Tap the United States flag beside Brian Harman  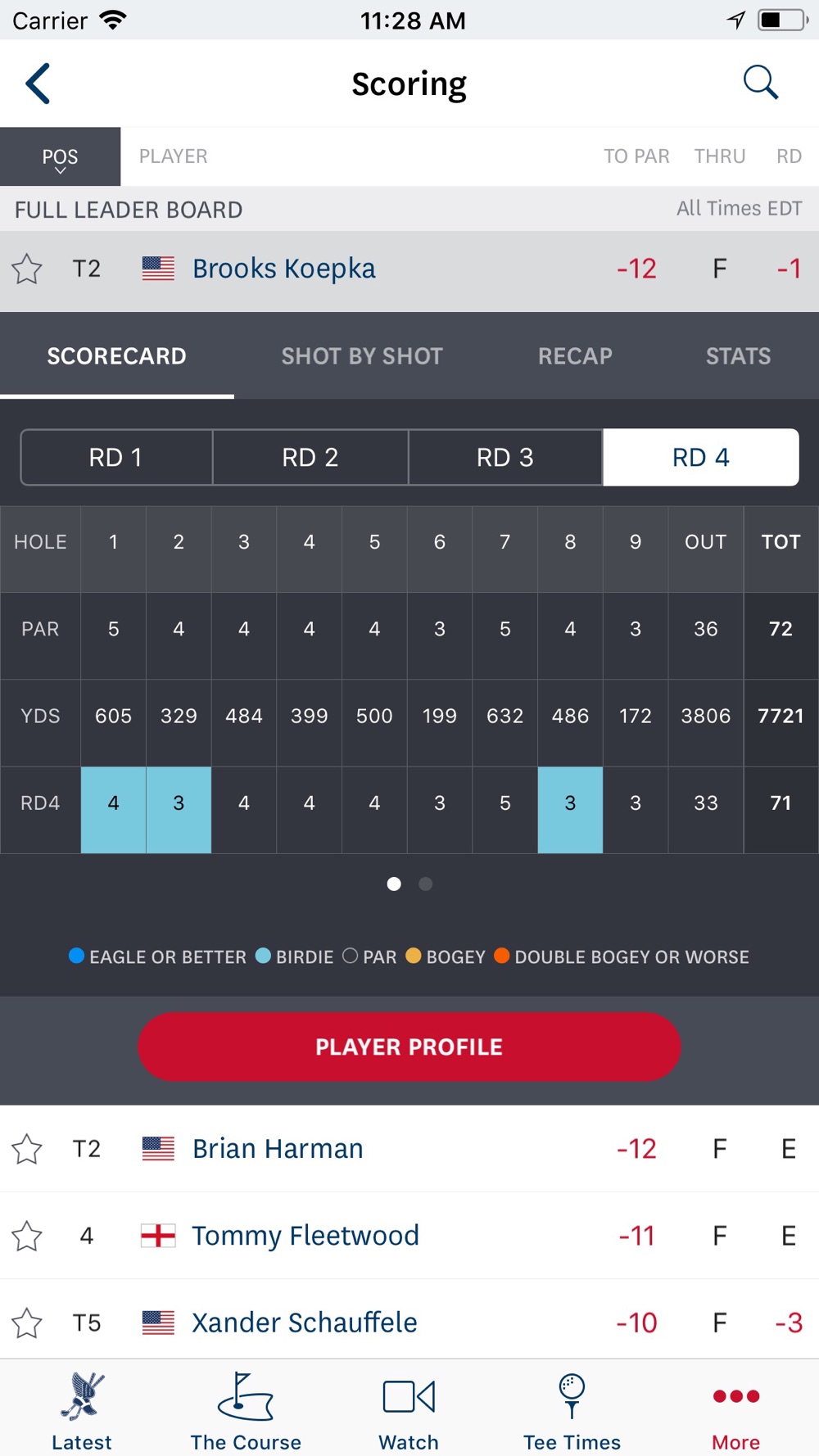(158, 1149)
